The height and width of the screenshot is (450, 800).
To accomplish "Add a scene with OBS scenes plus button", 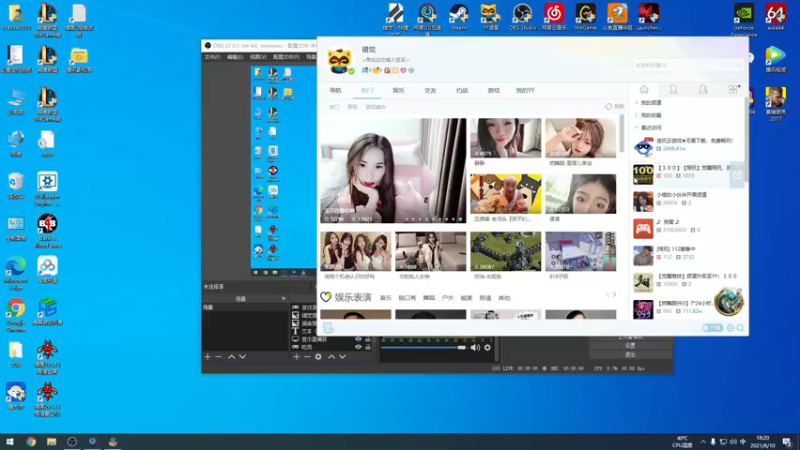I will [x=208, y=357].
